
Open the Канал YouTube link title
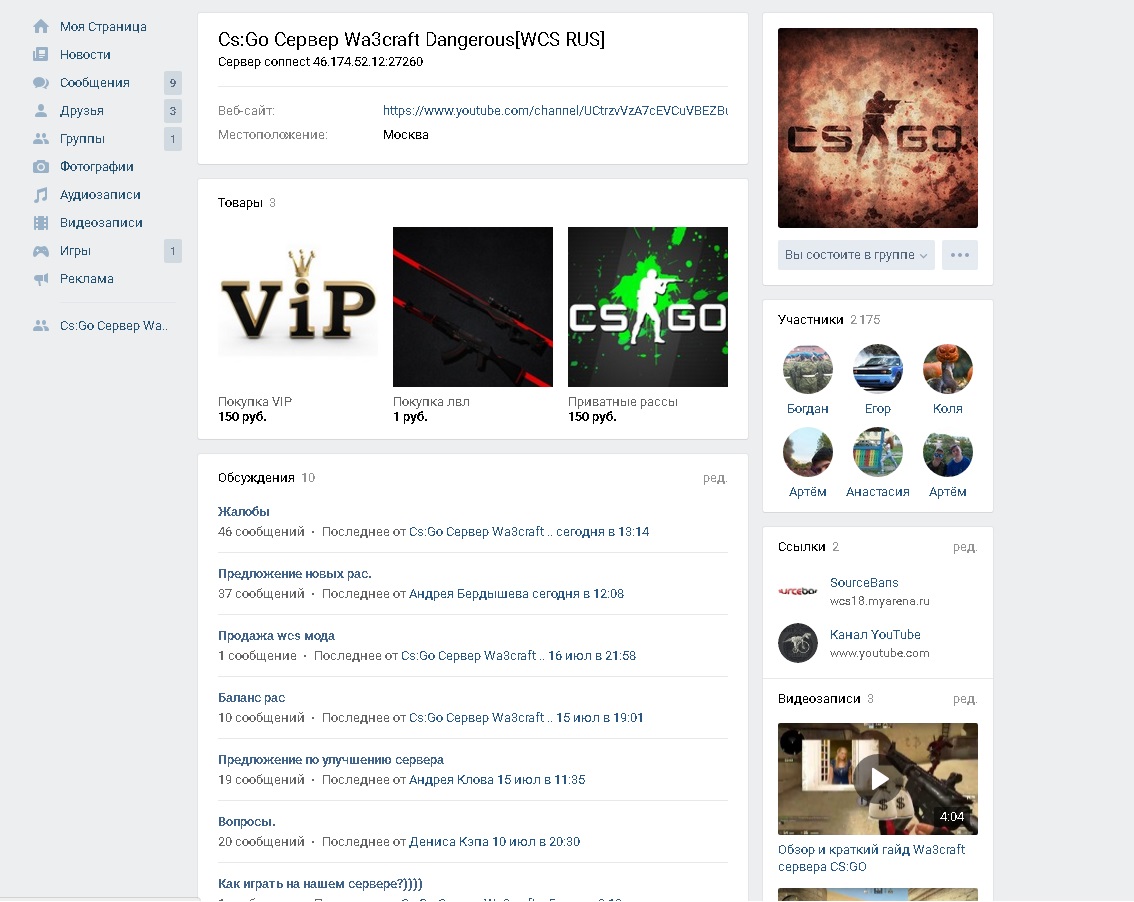click(x=875, y=634)
